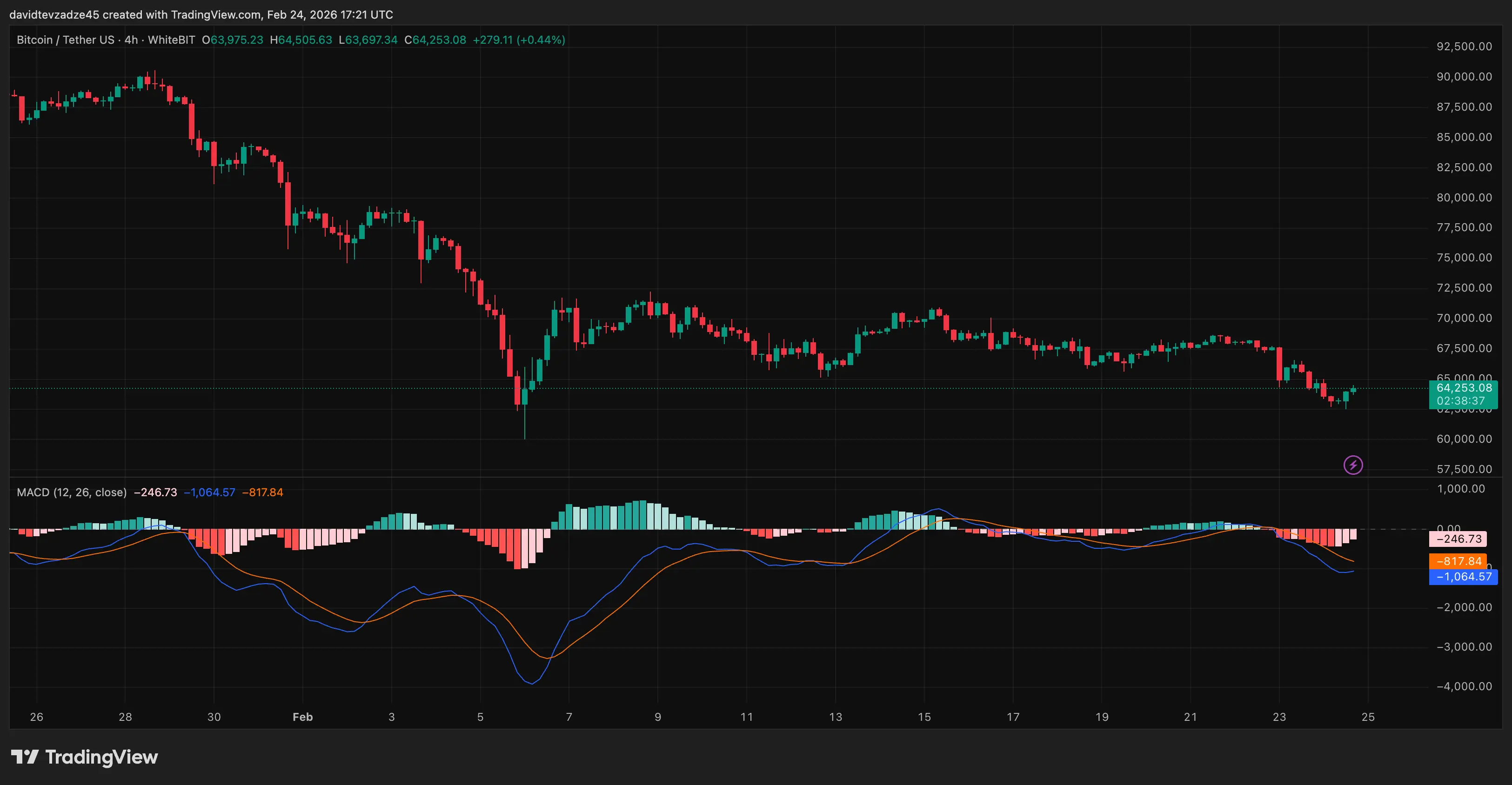The width and height of the screenshot is (1512, 785).
Task: Click the TradingView wordmark text
Action: [101, 757]
